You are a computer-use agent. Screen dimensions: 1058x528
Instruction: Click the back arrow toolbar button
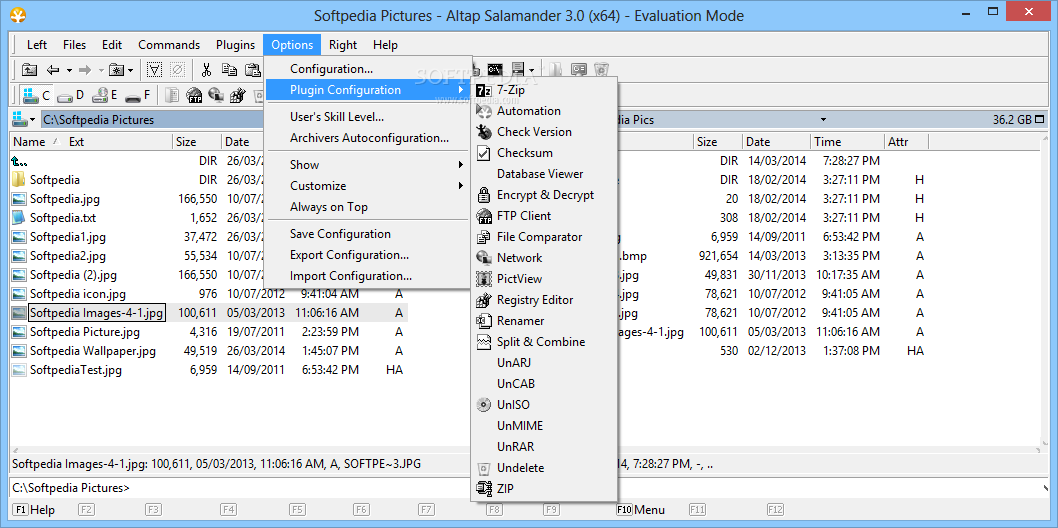tap(53, 69)
